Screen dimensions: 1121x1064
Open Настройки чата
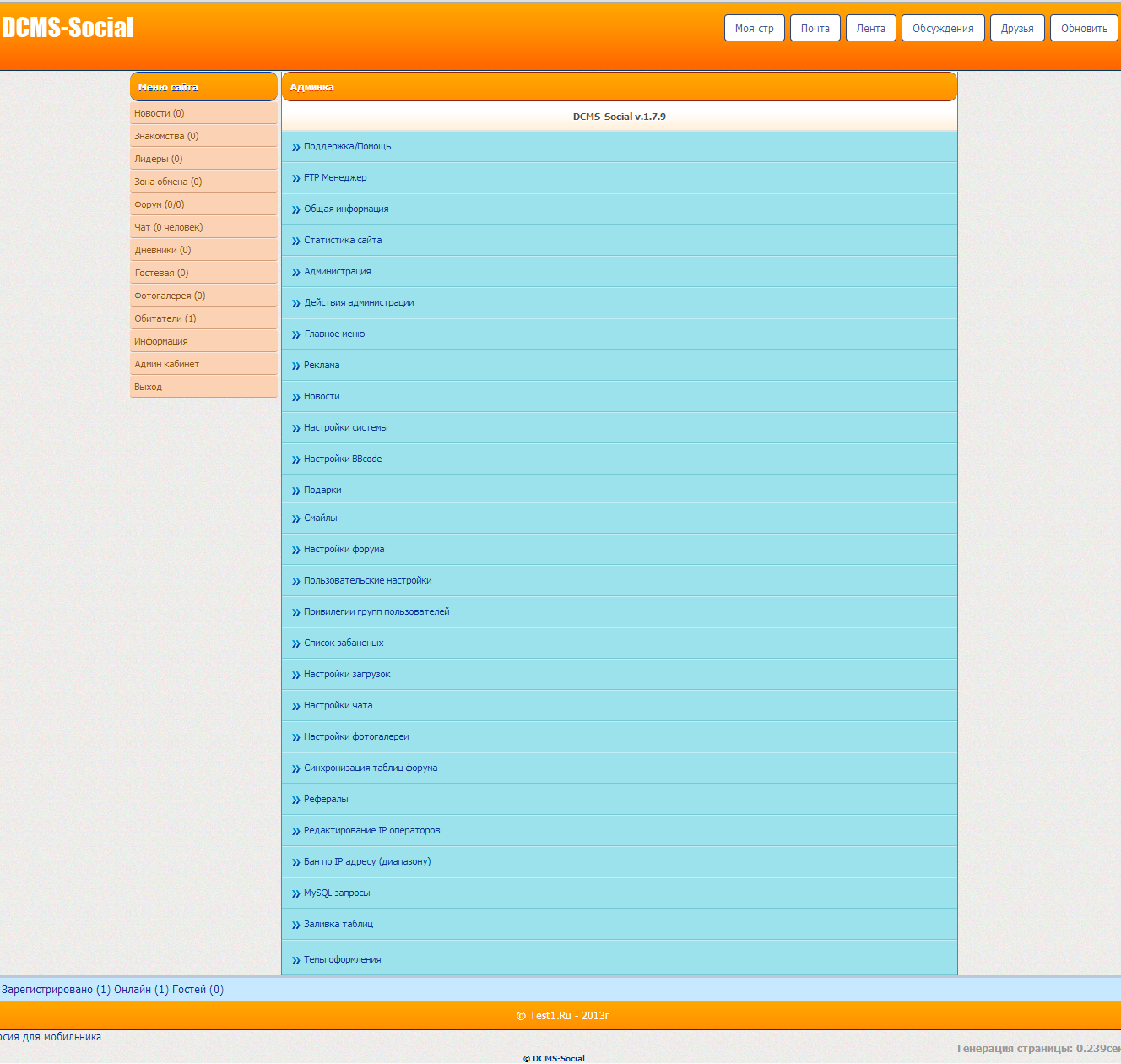[x=338, y=705]
